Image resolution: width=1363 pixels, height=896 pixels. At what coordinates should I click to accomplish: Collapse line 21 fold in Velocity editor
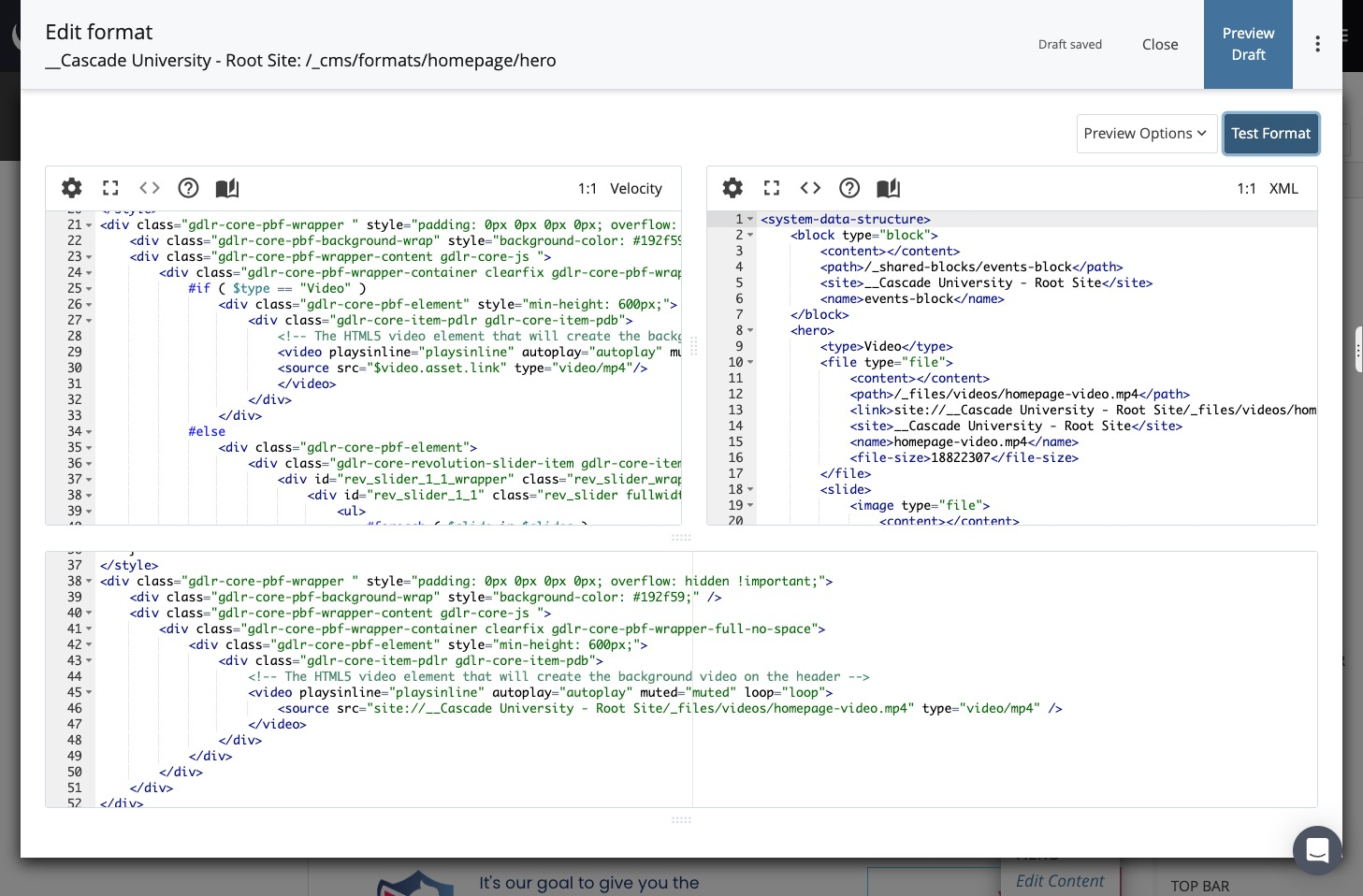[x=89, y=225]
